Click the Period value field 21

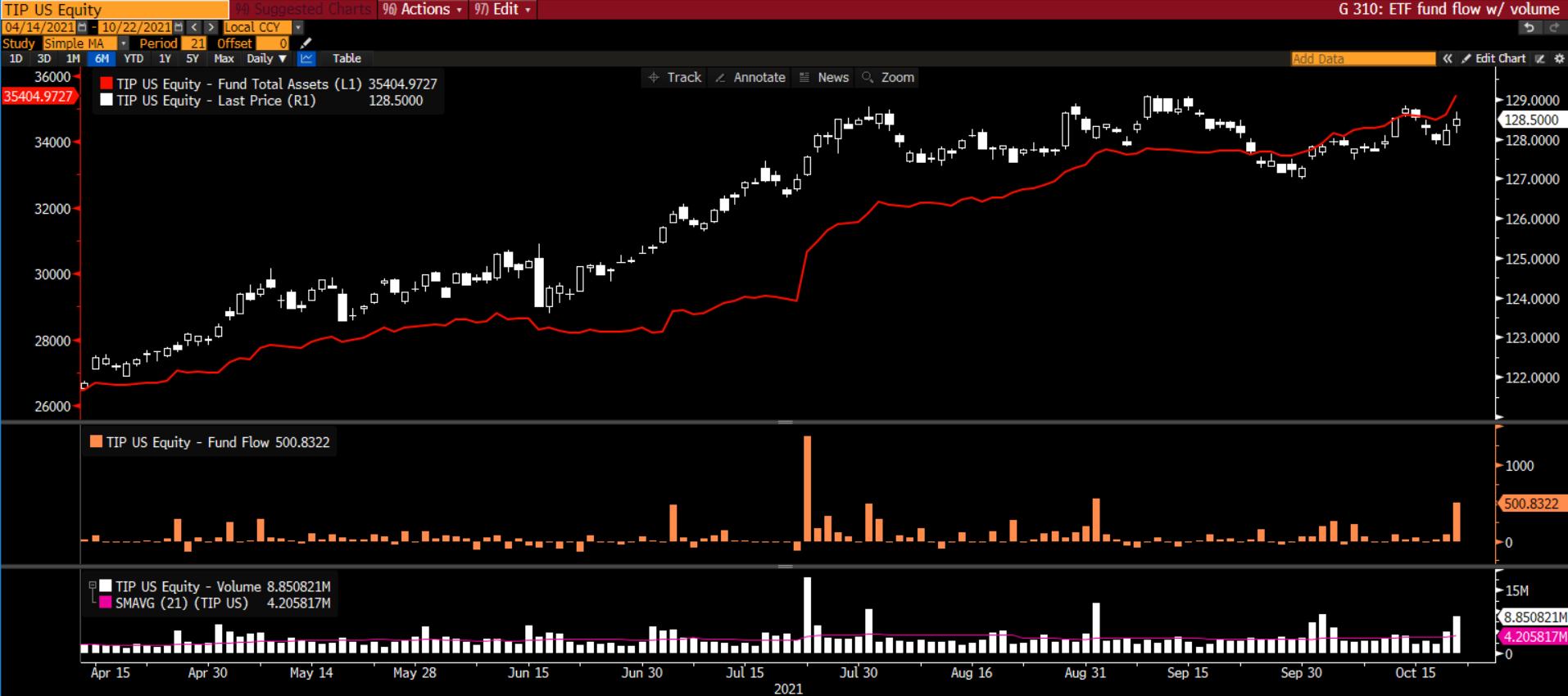194,43
